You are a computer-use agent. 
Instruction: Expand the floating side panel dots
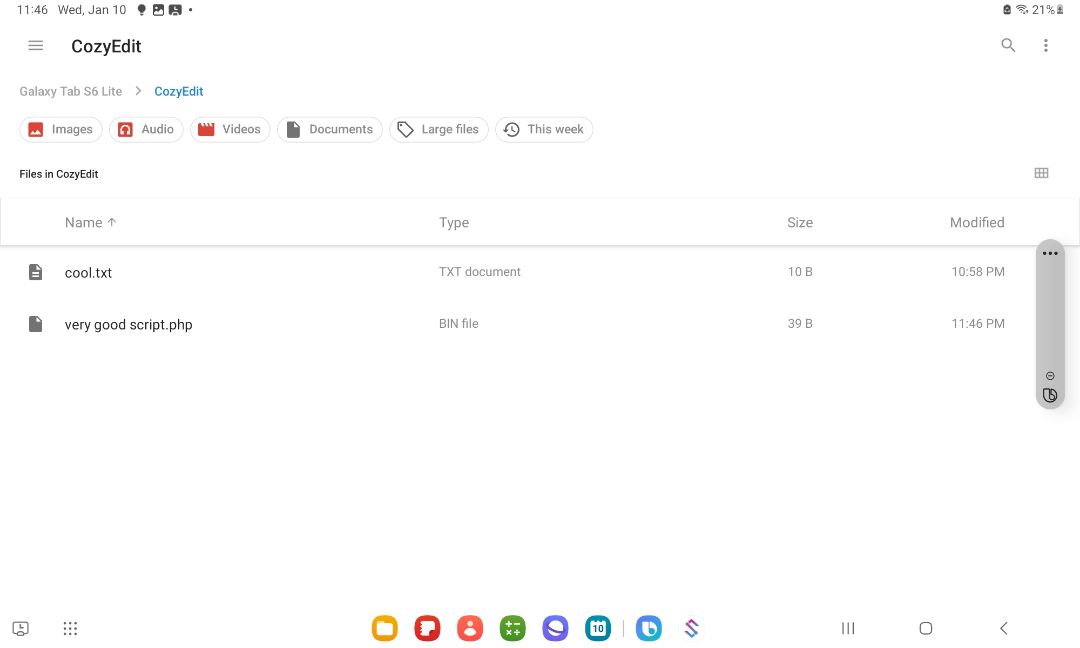click(1049, 254)
